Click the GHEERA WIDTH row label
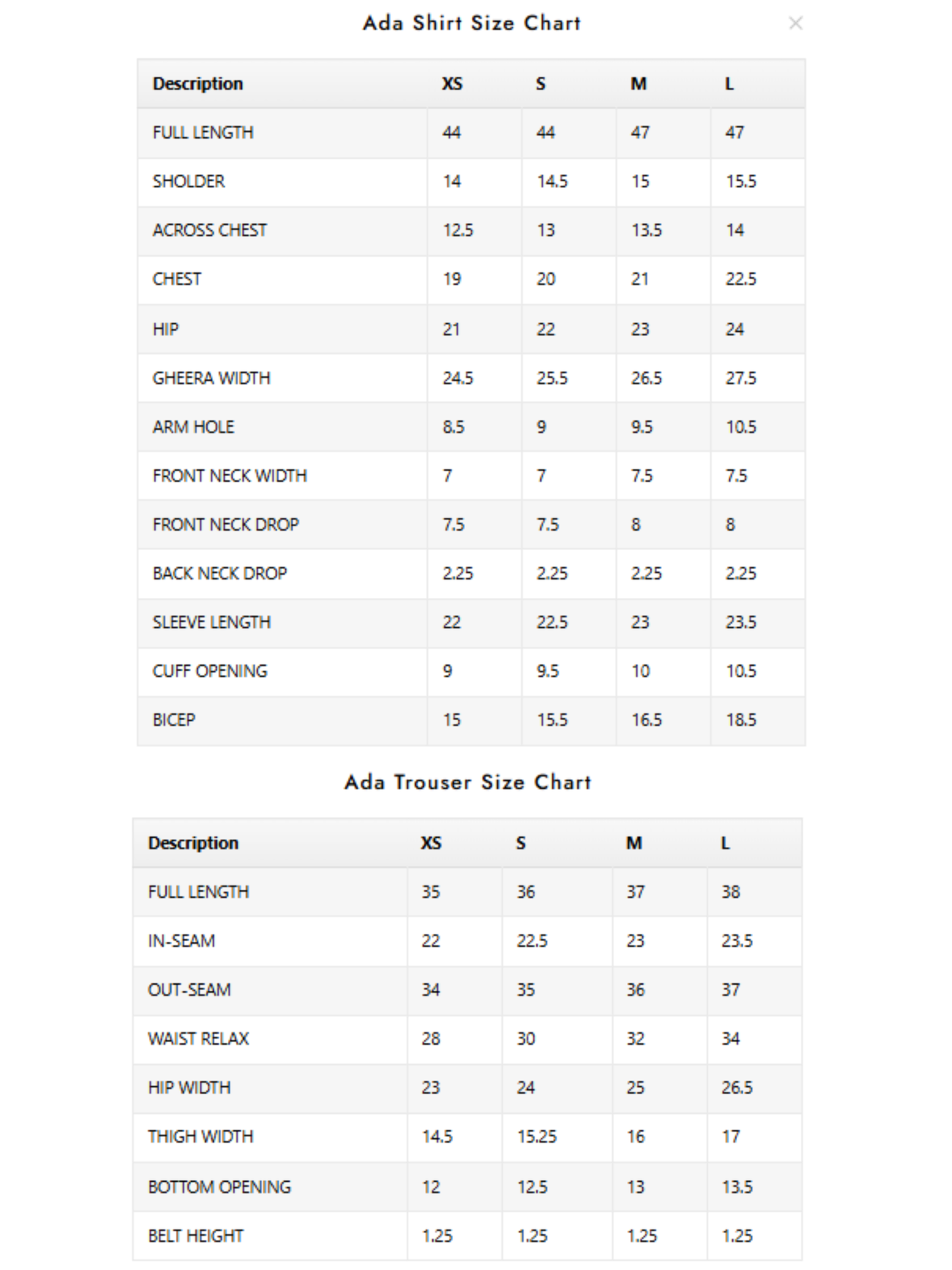 tap(211, 378)
